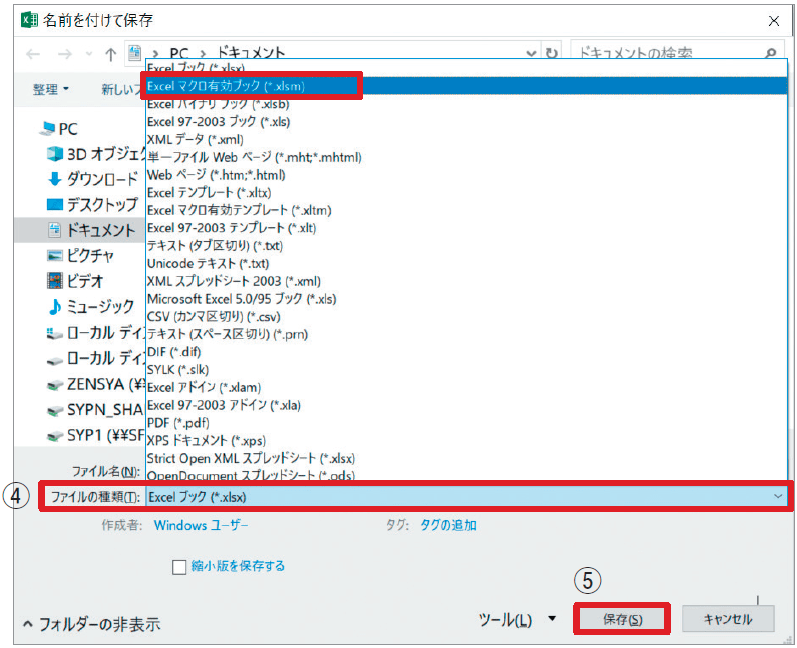Image resolution: width=797 pixels, height=648 pixels.
Task: Open the ビデオ folder
Action: pos(85,281)
